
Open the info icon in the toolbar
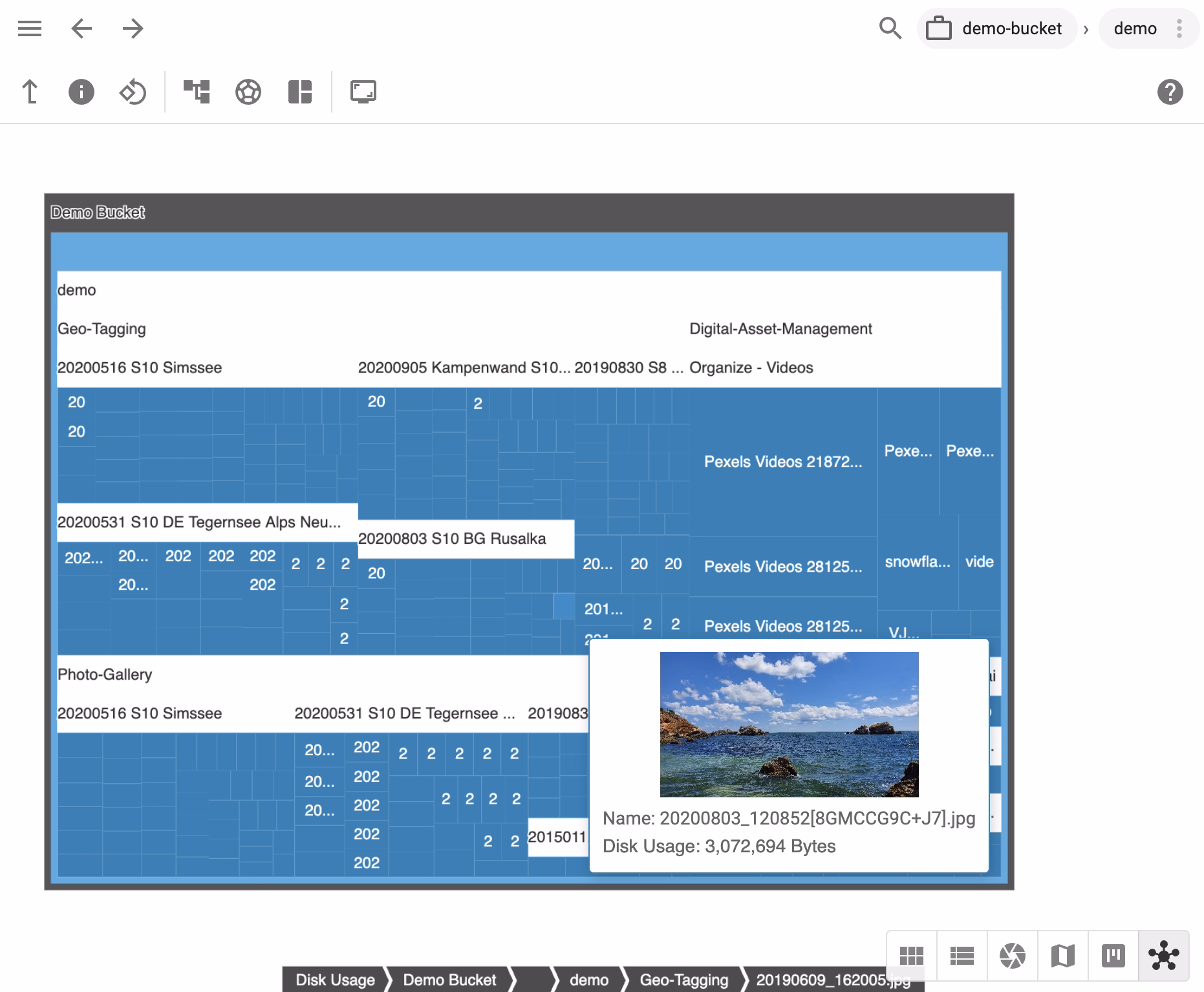81,91
